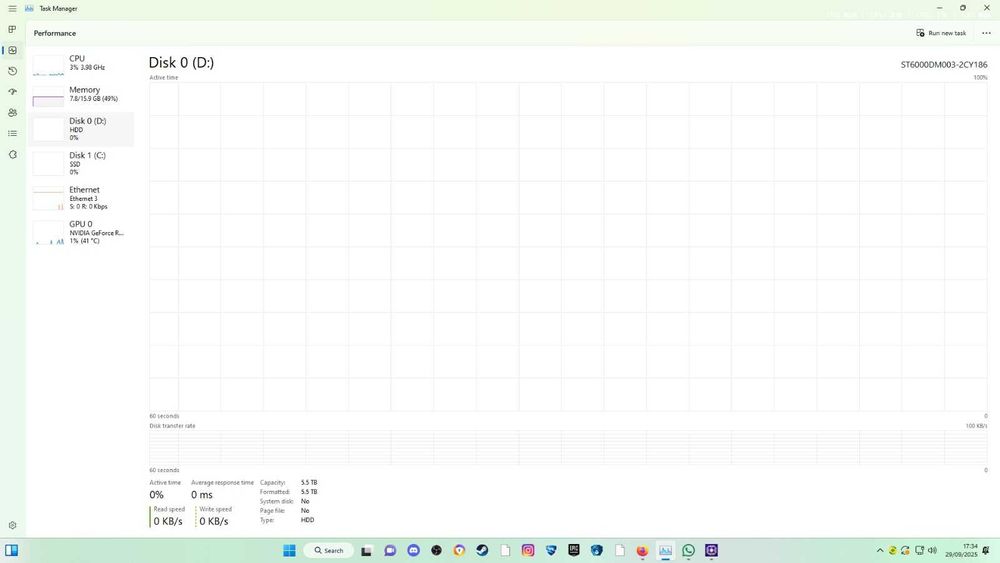Click the widgets icon at taskbar left
Viewport: 1000px width, 563px height.
click(11, 550)
